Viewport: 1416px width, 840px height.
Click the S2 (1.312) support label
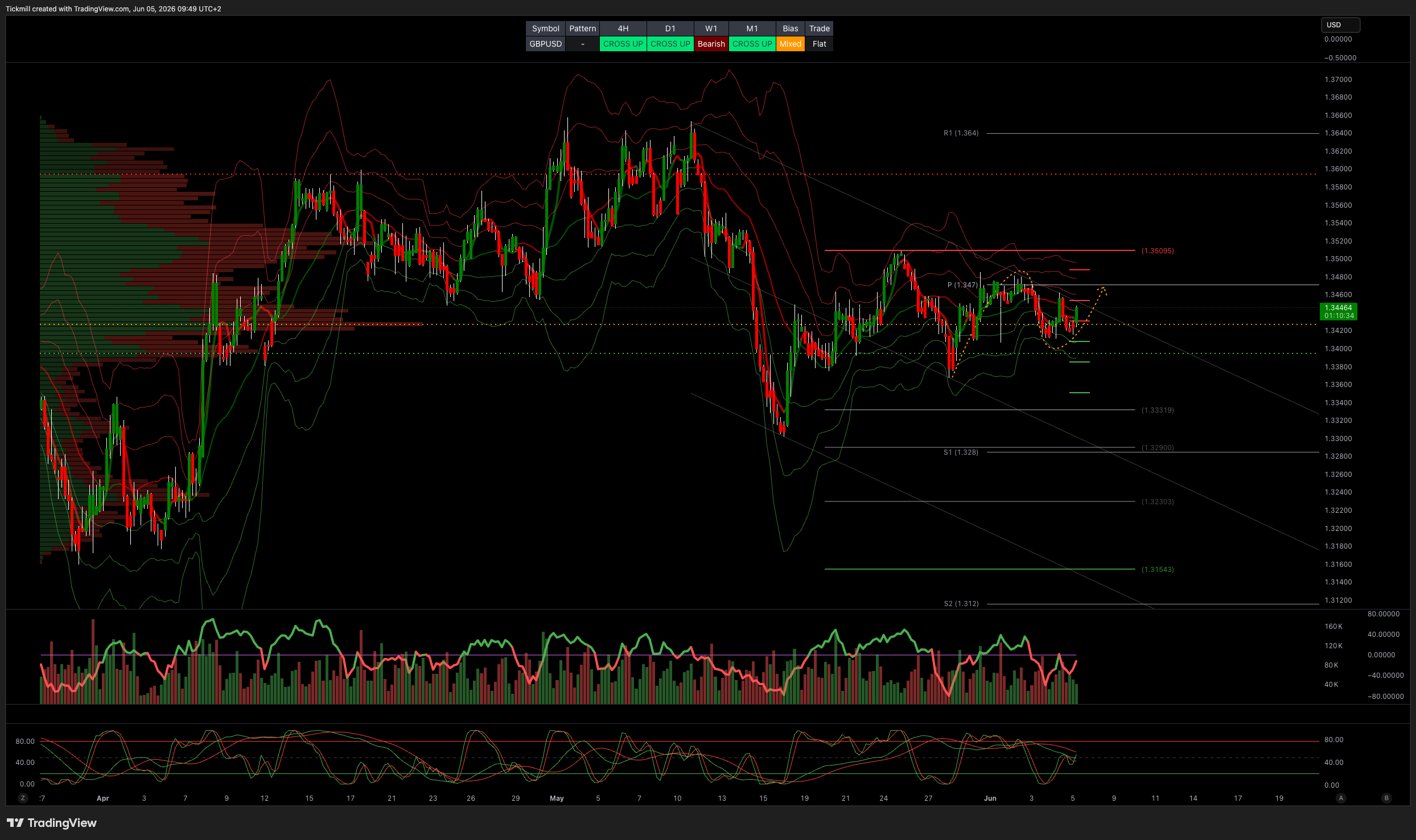[961, 604]
